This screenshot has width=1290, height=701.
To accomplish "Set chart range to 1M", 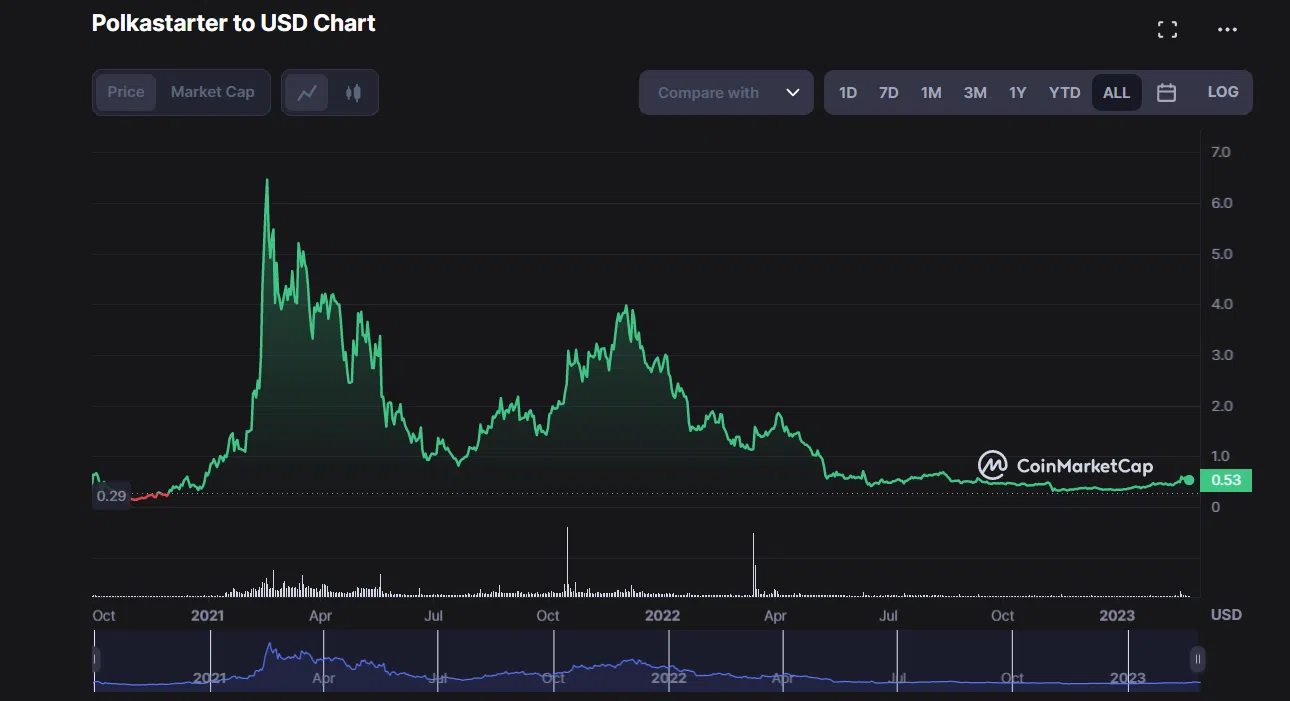I will pos(931,93).
